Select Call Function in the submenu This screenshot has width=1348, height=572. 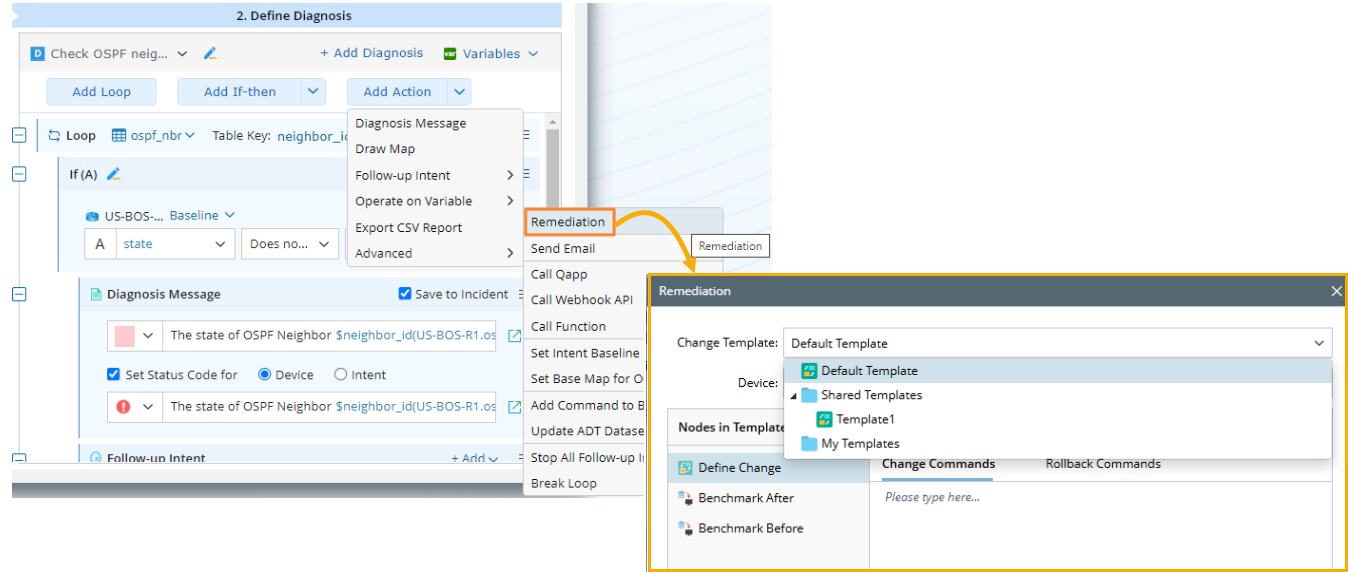(584, 326)
